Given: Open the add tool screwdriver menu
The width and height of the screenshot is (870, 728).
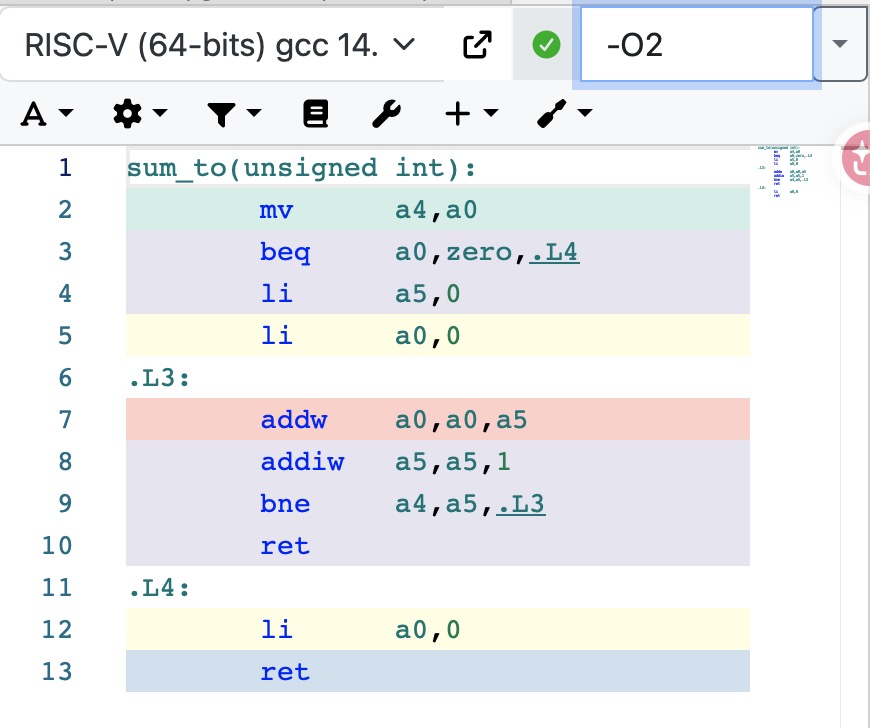Looking at the screenshot, I should (564, 114).
